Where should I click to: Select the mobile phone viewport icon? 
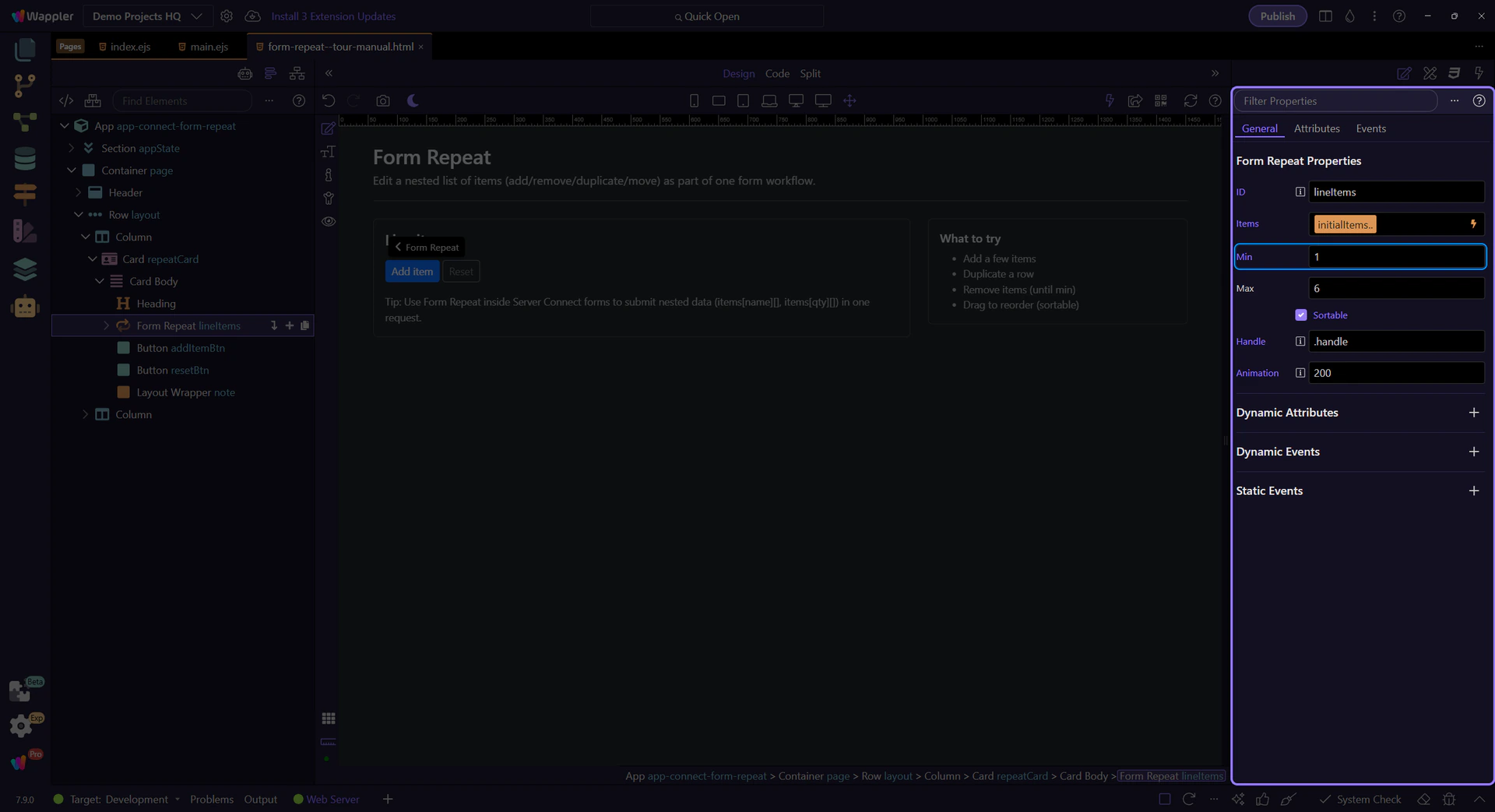[x=694, y=100]
